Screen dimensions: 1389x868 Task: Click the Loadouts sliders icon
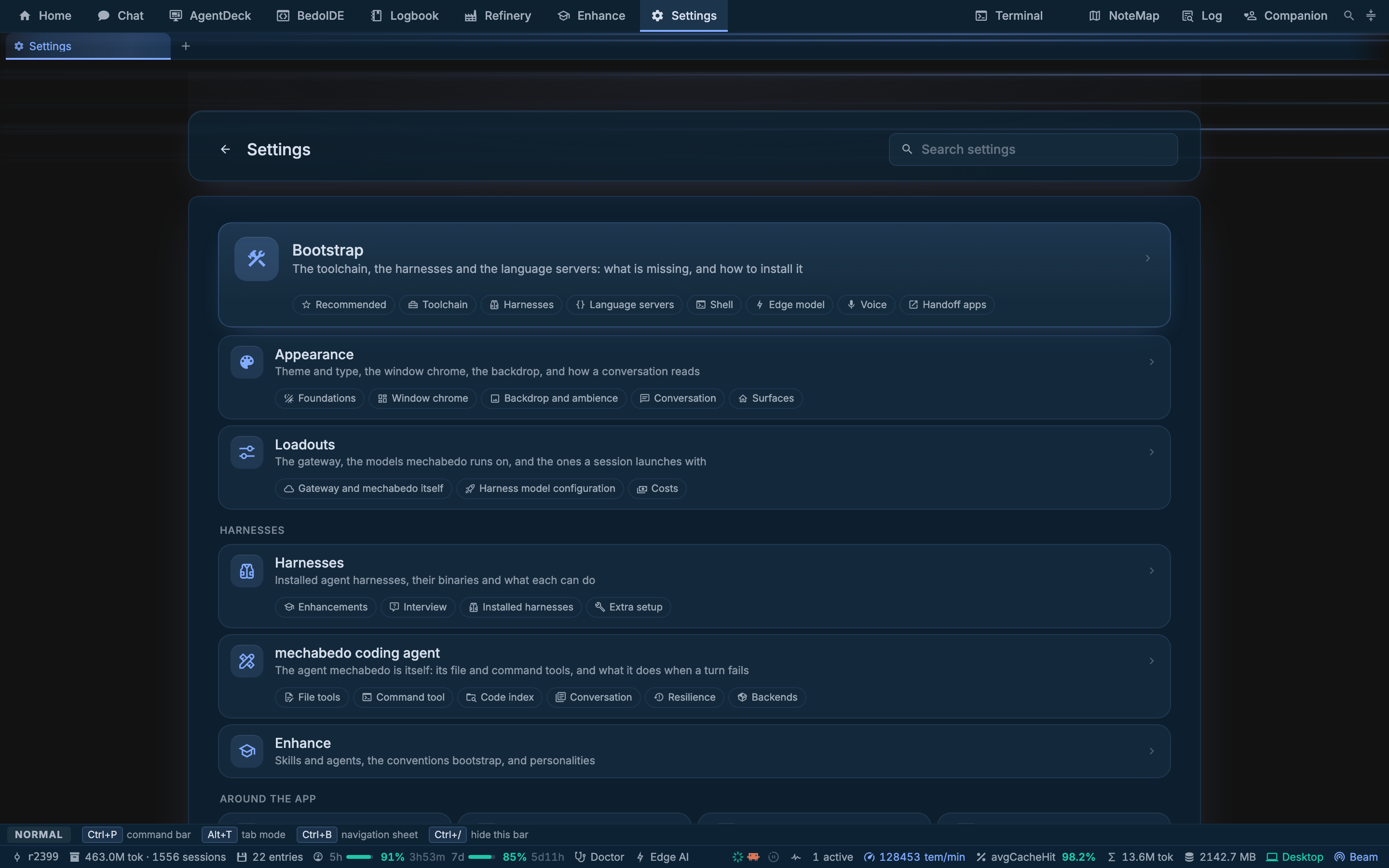point(247,452)
